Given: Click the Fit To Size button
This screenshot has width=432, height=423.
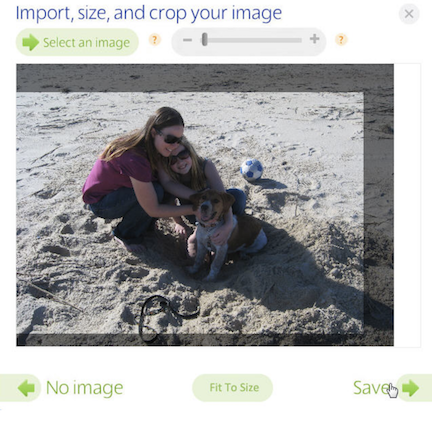Looking at the screenshot, I should pos(233,388).
